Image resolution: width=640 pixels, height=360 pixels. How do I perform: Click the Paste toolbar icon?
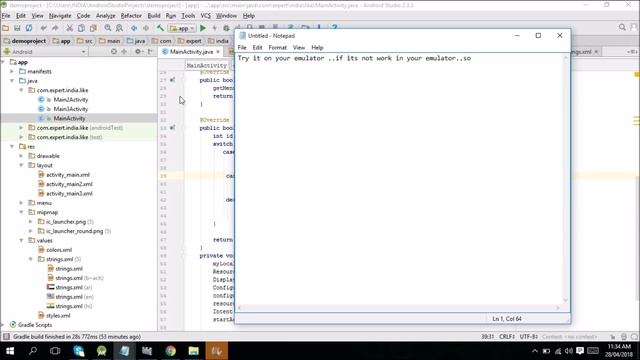point(93,28)
